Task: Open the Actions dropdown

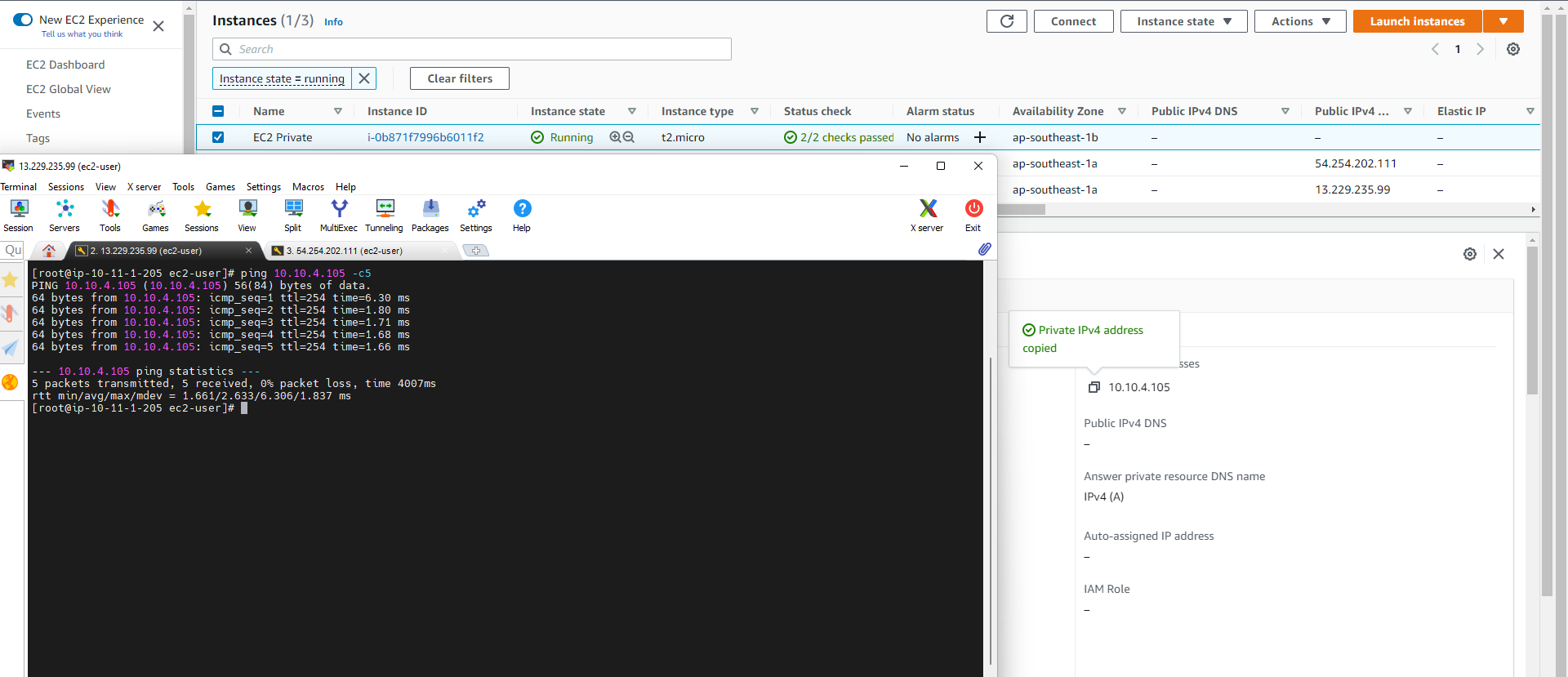Action: point(1300,21)
